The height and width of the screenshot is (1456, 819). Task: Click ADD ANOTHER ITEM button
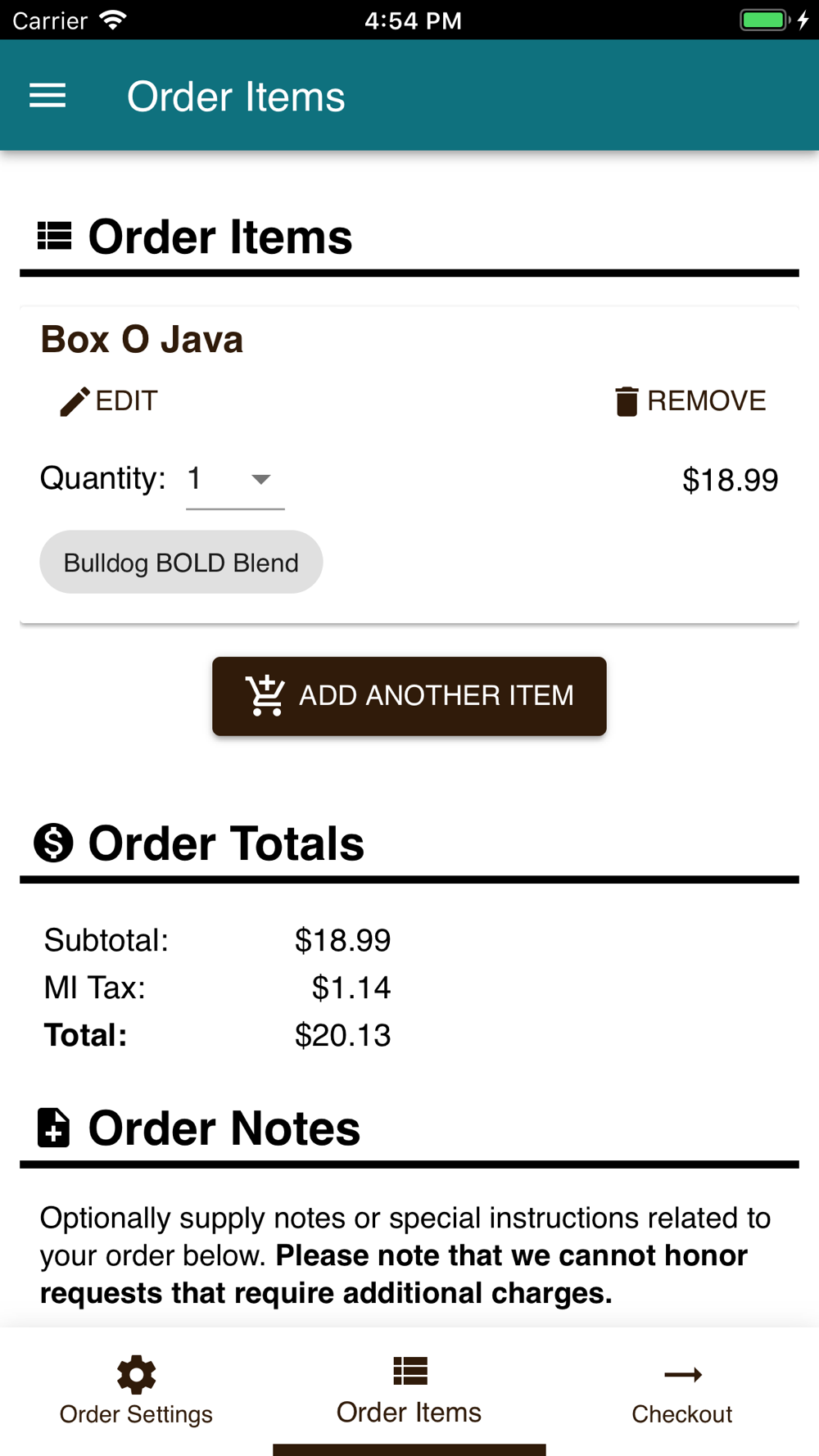pos(409,696)
